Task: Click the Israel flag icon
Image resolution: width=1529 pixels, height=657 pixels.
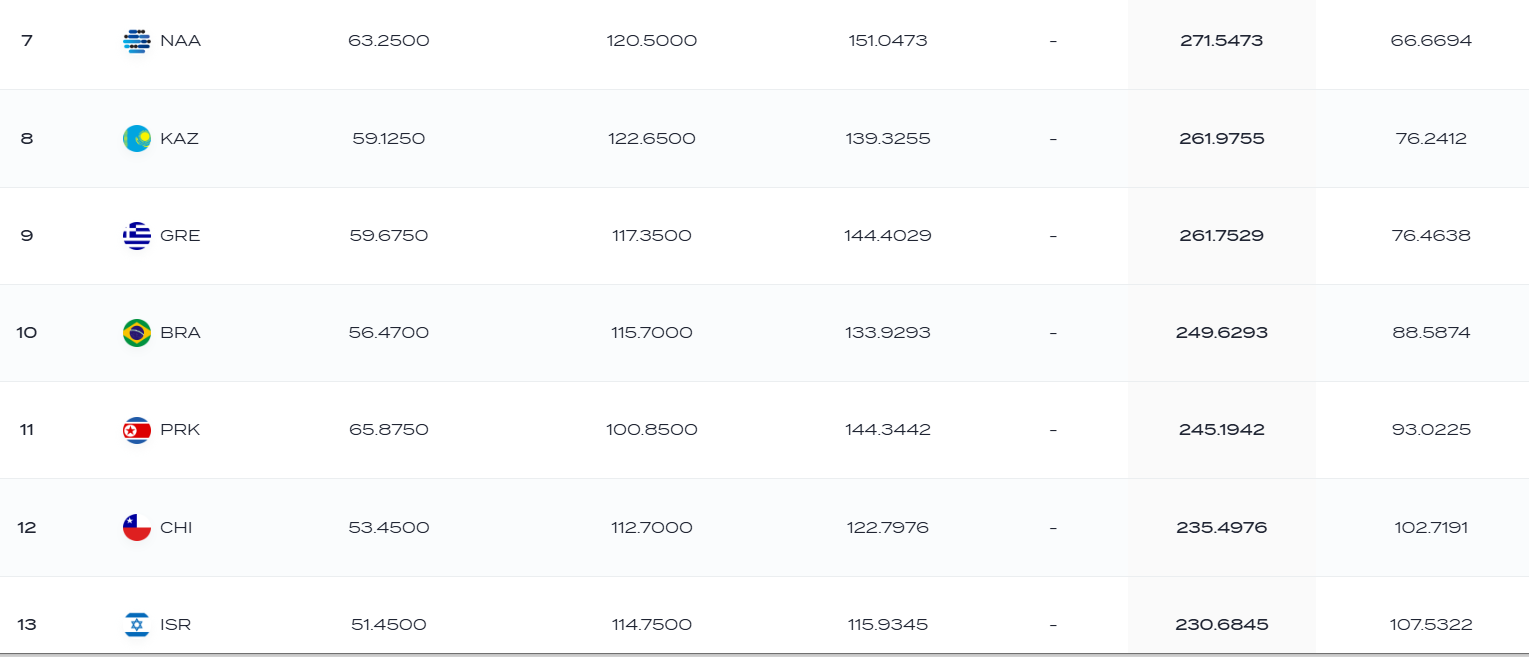Action: click(136, 625)
